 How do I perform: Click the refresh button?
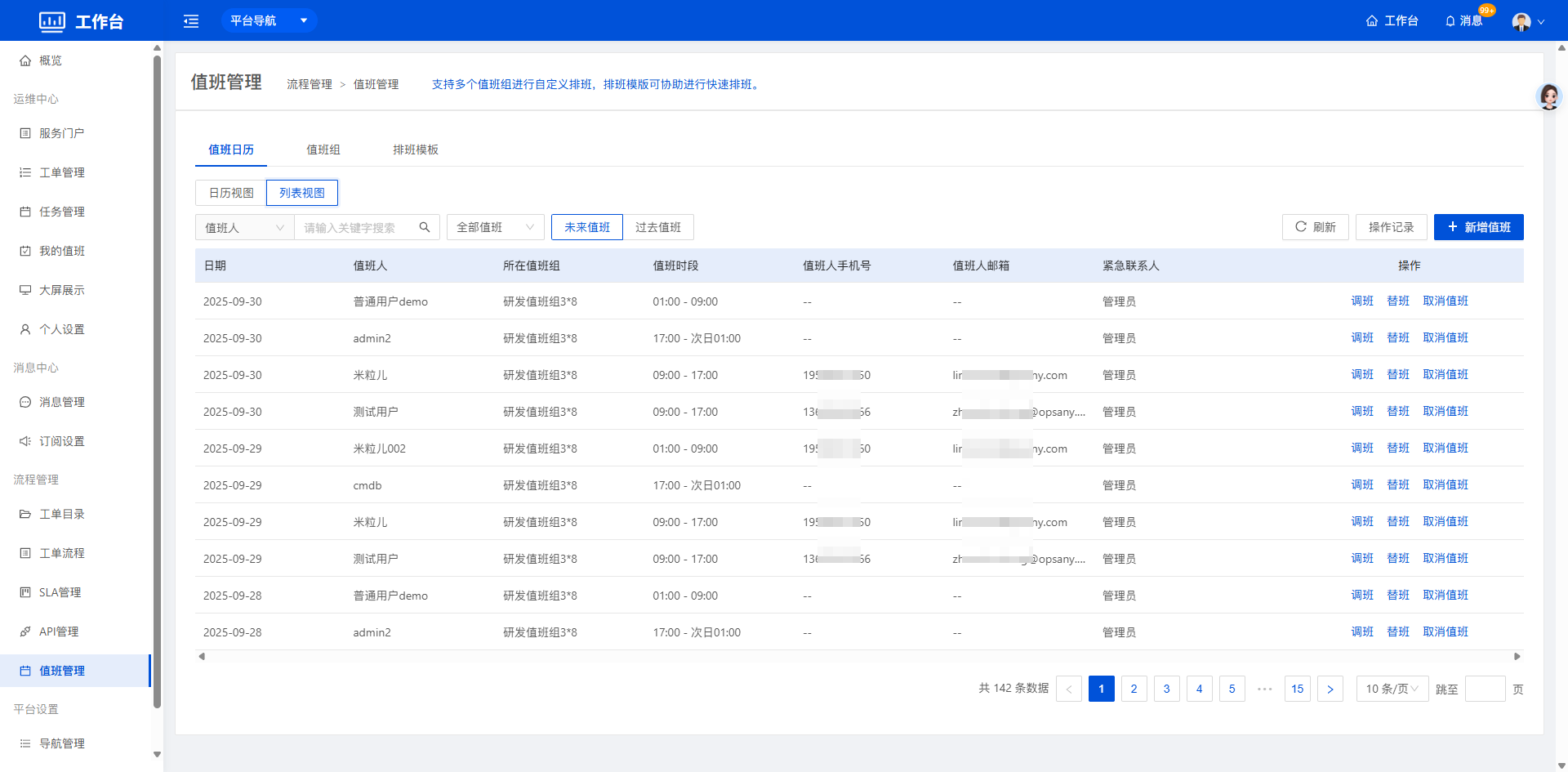[1315, 227]
